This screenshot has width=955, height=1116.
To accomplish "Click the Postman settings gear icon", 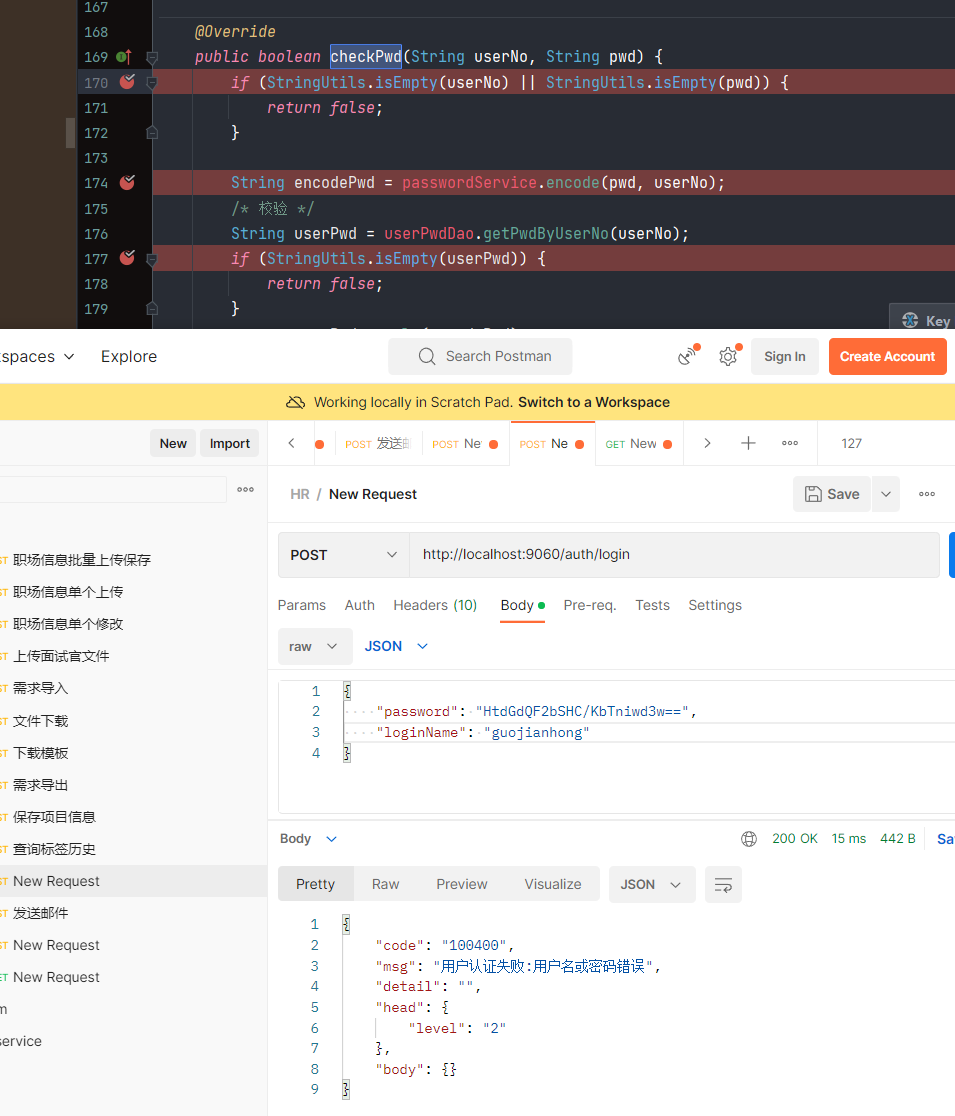I will (728, 356).
